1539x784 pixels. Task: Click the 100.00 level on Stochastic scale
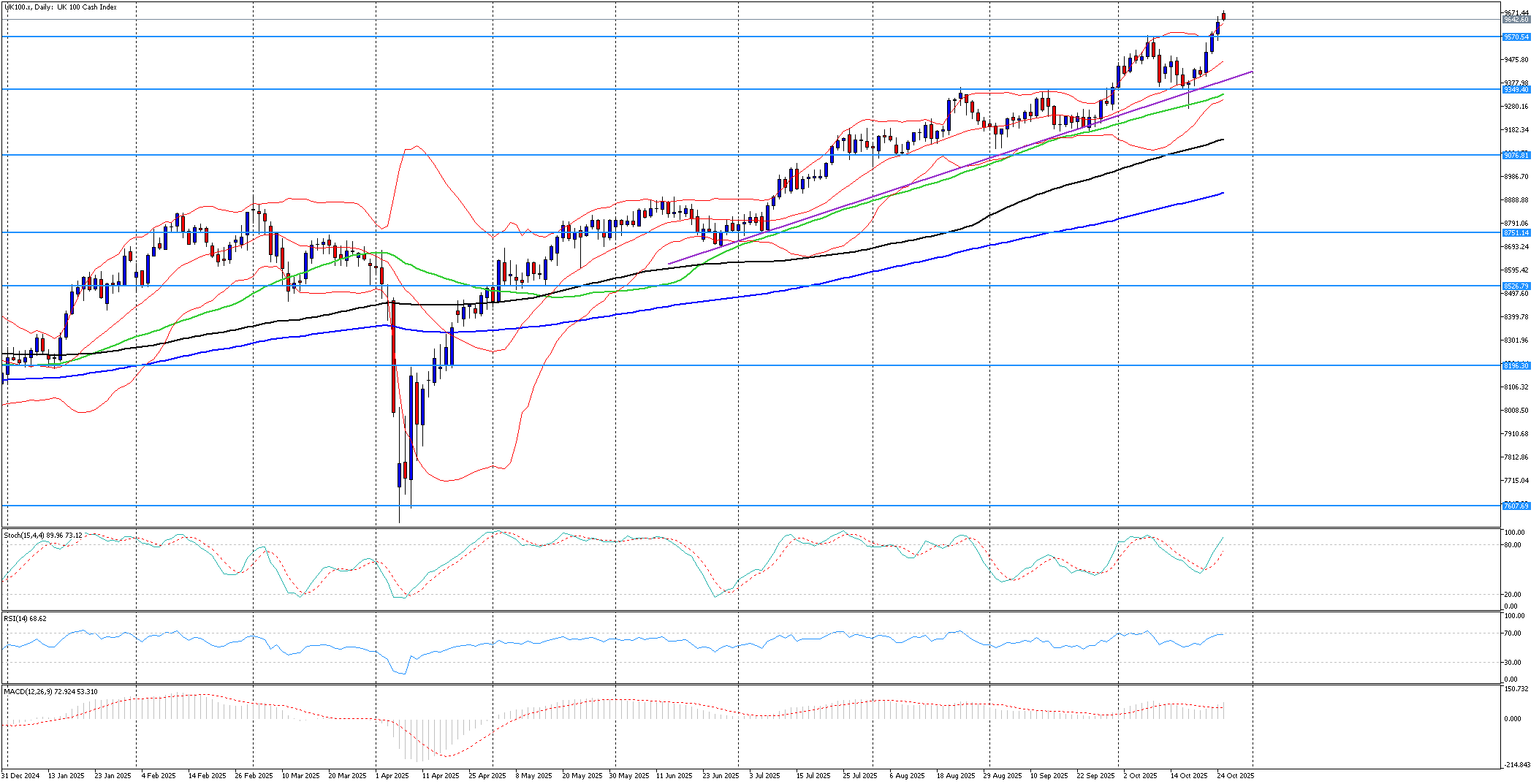pyautogui.click(x=1513, y=533)
